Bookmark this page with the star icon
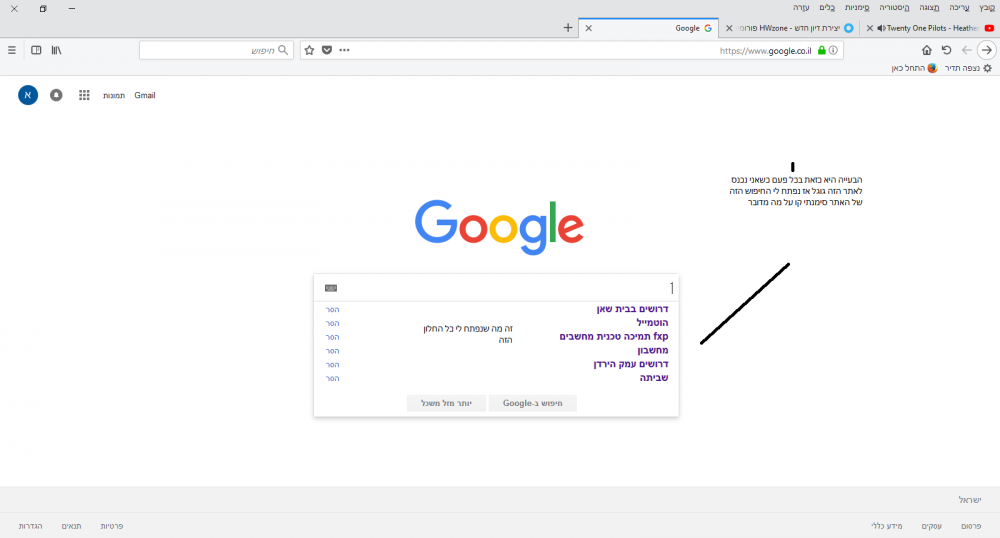The height and width of the screenshot is (538, 1000). pos(309,50)
